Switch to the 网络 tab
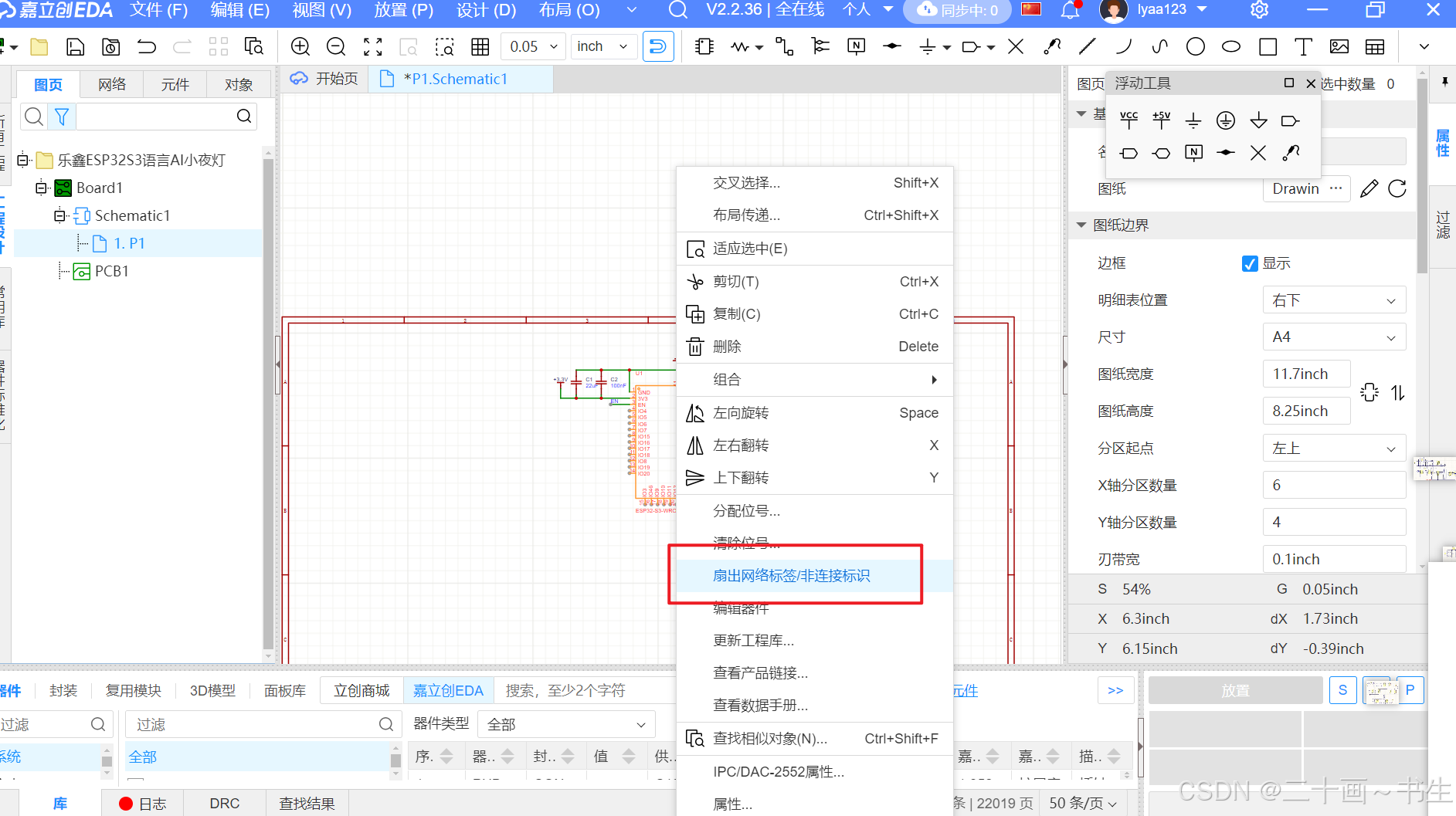1456x816 pixels. coord(112,84)
